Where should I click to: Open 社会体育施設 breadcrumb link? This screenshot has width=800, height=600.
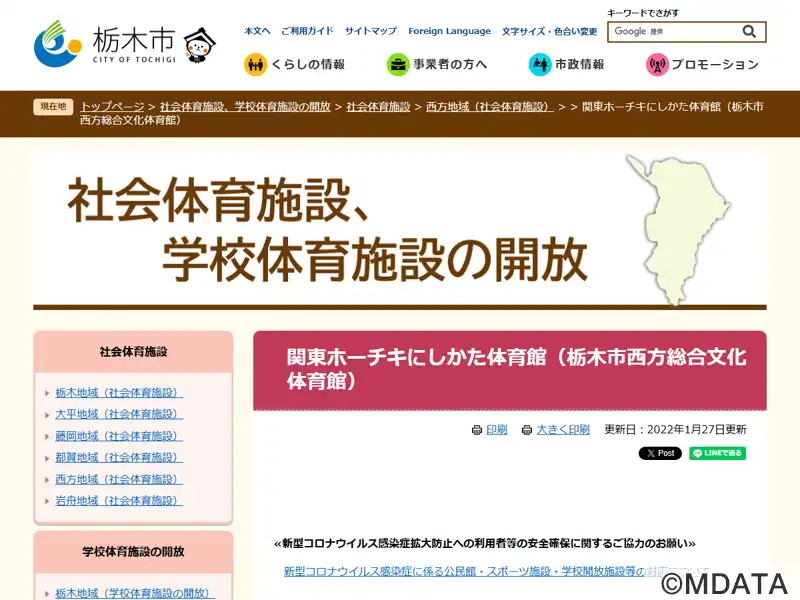[378, 107]
